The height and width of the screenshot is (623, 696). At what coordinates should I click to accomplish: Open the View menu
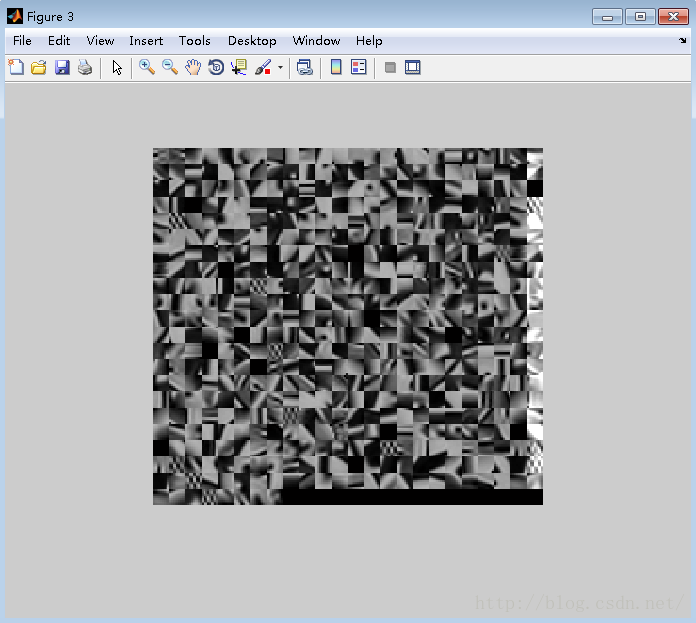click(x=100, y=41)
